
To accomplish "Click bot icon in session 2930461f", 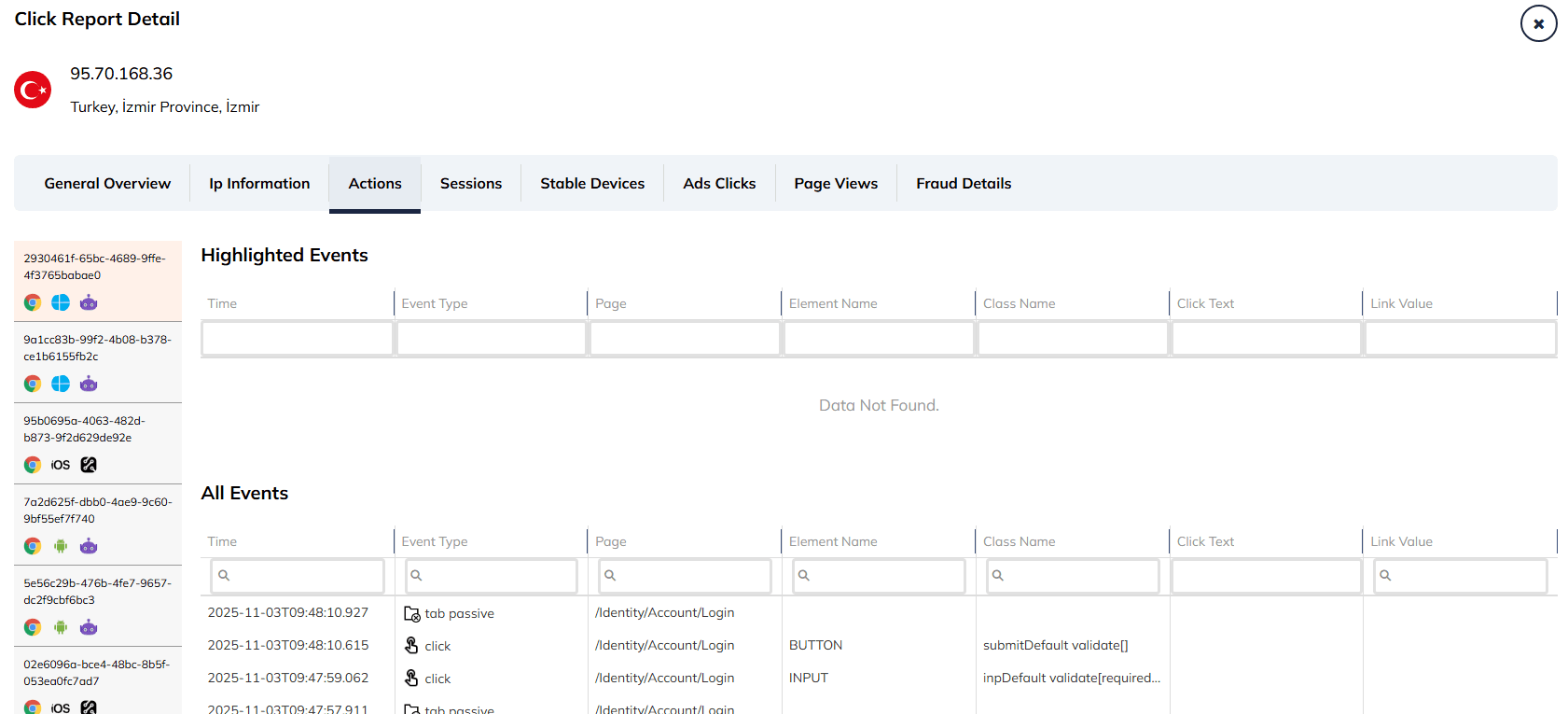I will (89, 302).
